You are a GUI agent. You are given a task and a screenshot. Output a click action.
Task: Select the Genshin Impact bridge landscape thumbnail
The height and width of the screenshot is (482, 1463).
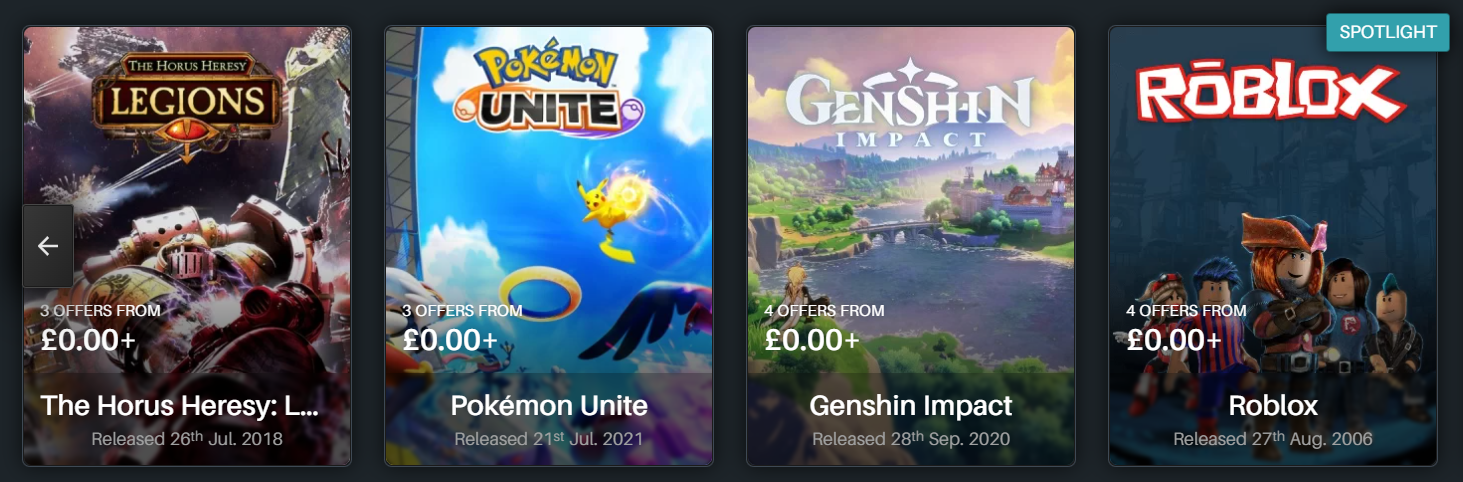(911, 246)
